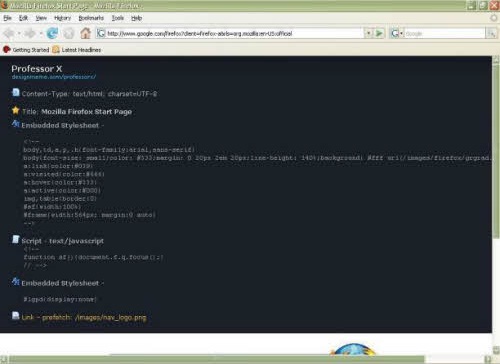Screen dimensions: 500x364
Task: Click the #frame width CSS line
Action: 90,215
